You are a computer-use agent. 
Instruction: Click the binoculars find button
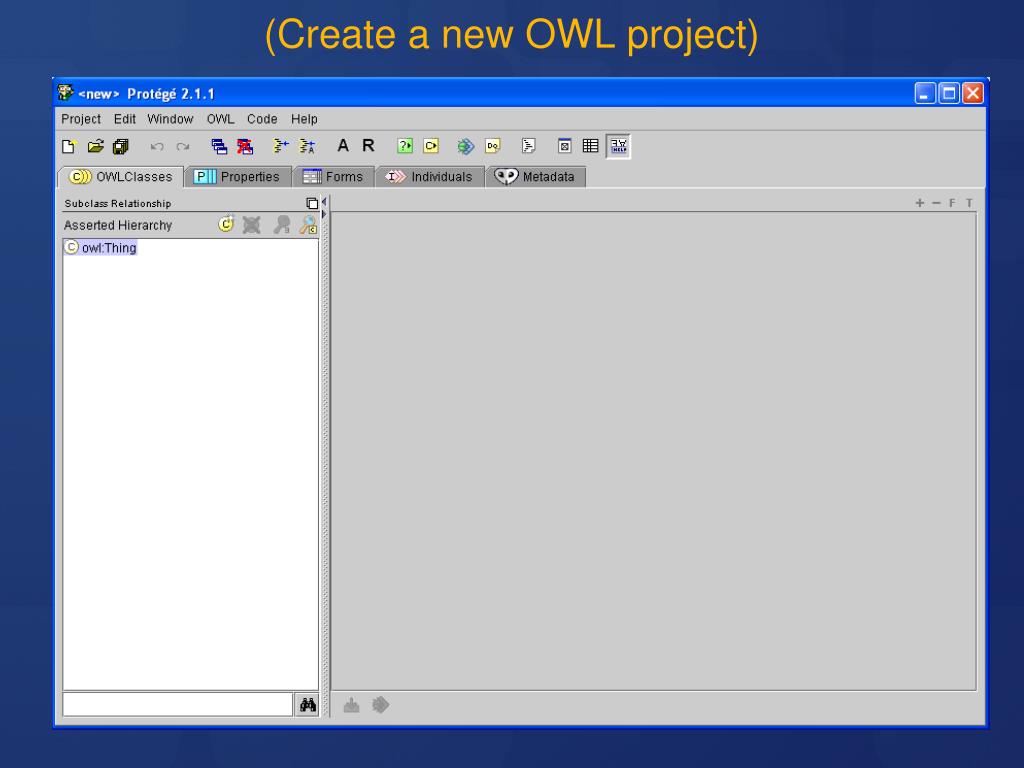point(308,705)
